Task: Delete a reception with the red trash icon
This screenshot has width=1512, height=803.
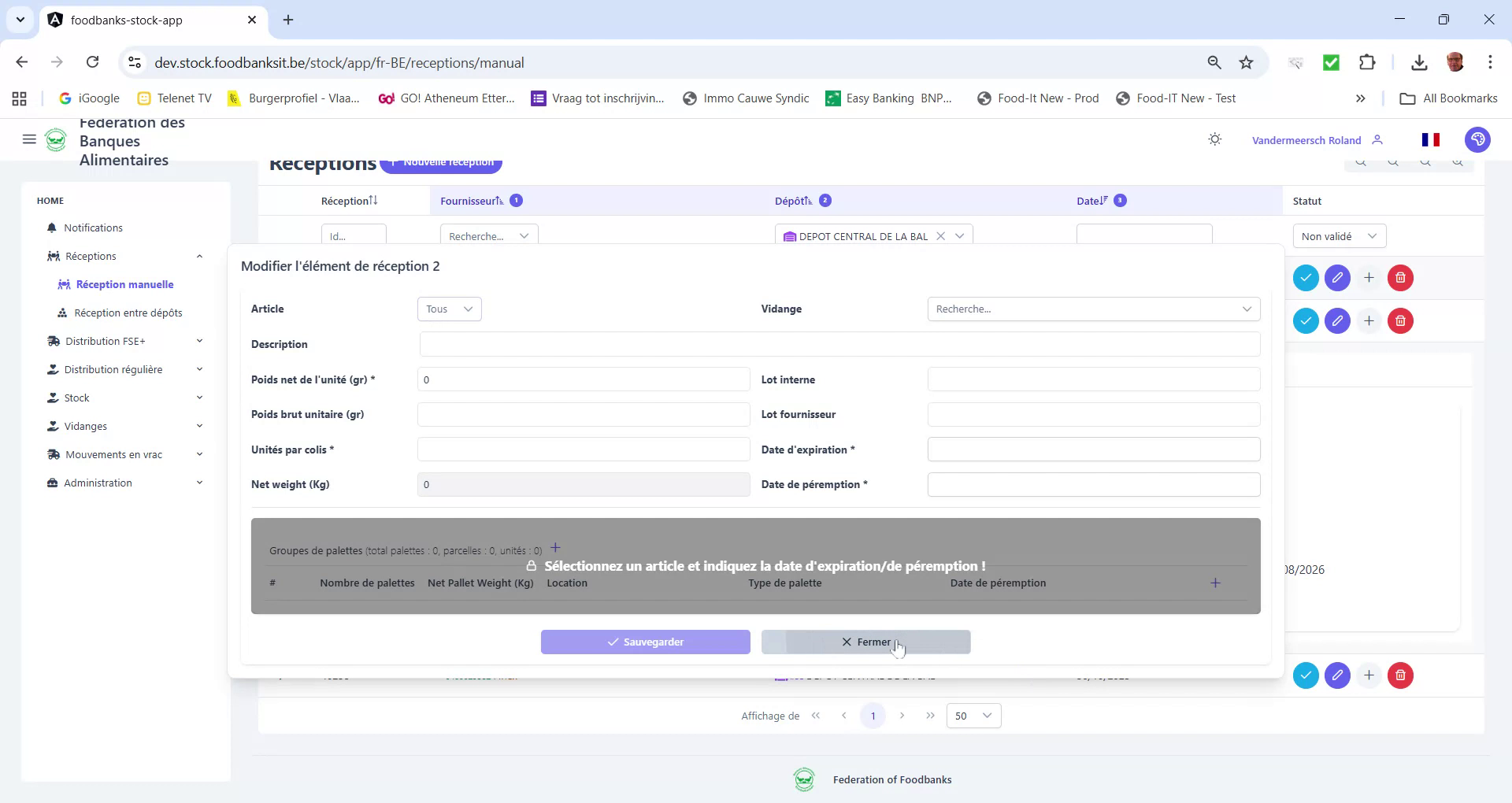Action: 1400,277
